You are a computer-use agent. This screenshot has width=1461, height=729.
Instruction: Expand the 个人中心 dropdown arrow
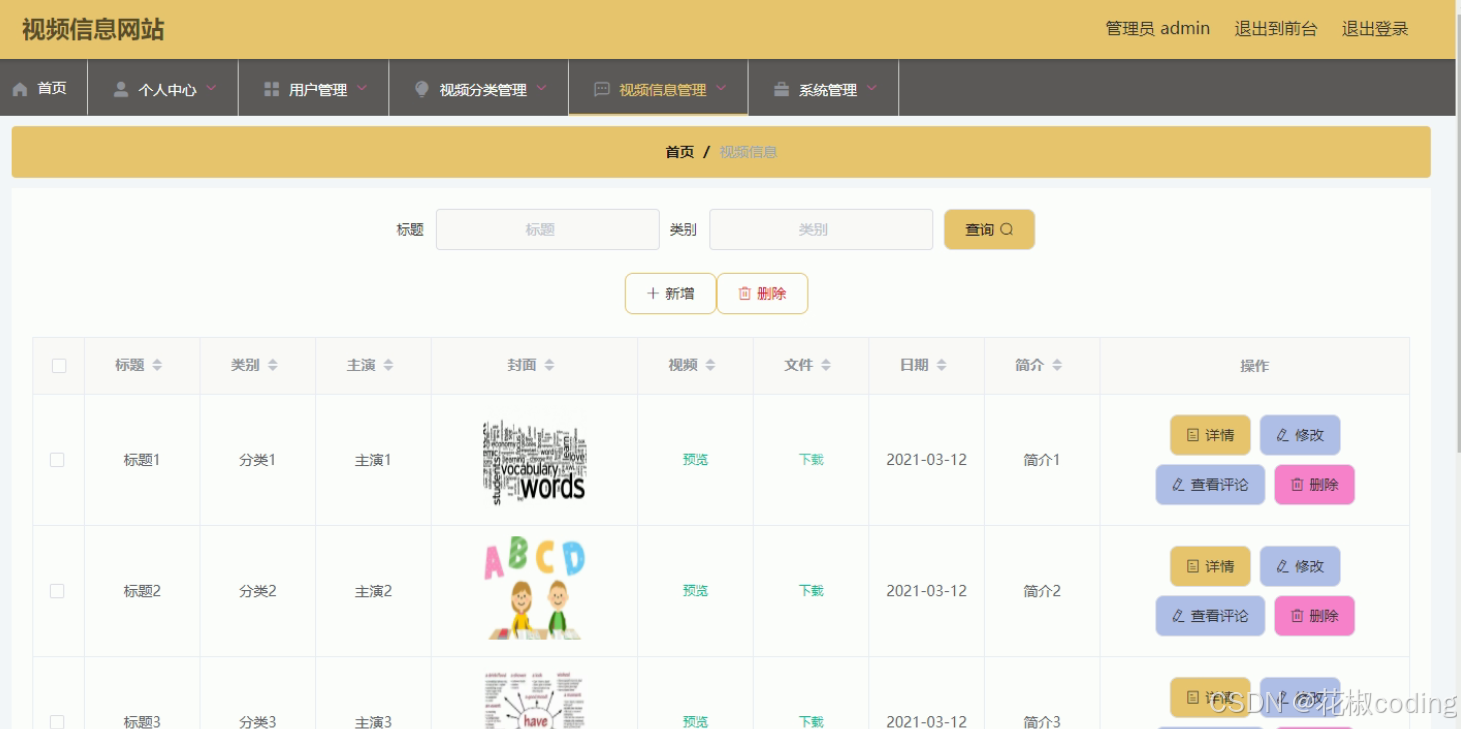point(211,88)
